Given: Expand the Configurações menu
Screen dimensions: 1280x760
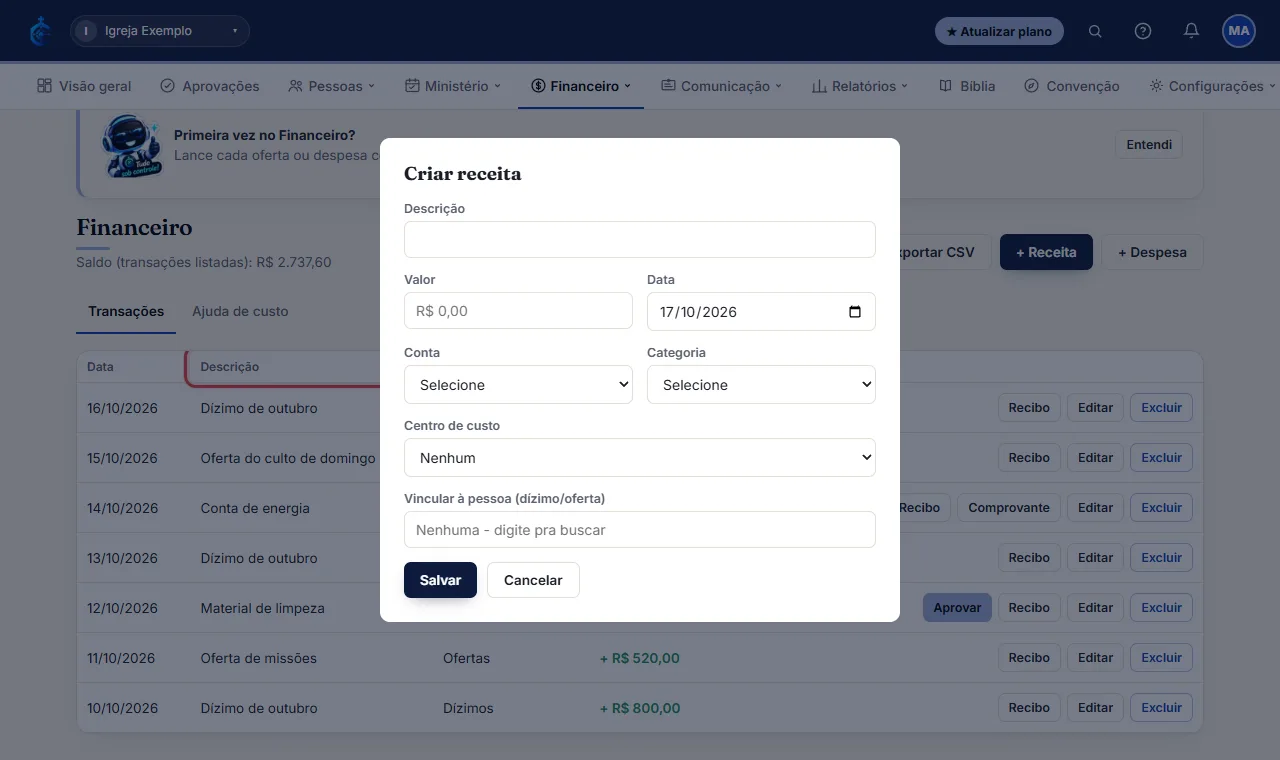Looking at the screenshot, I should pyautogui.click(x=1212, y=86).
